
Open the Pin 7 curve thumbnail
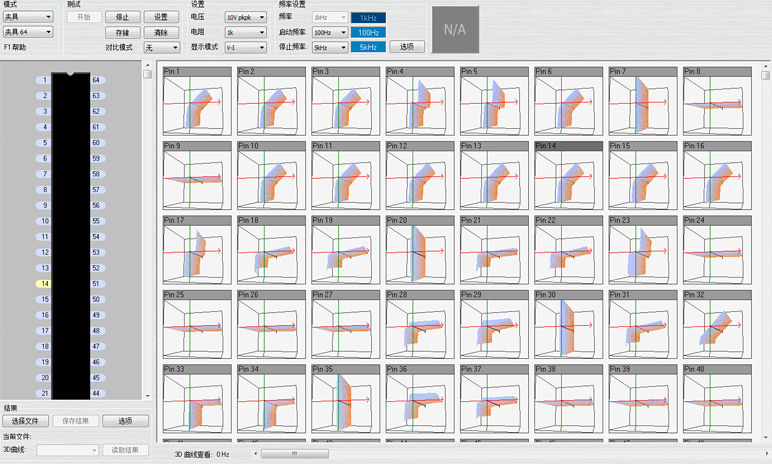(643, 106)
